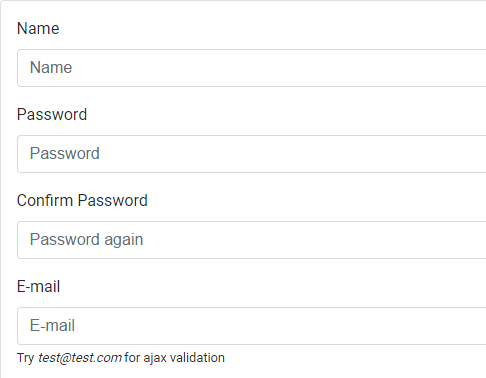Viewport: 486px width, 378px height.
Task: Click the word "ajax" in the hint
Action: 155,358
